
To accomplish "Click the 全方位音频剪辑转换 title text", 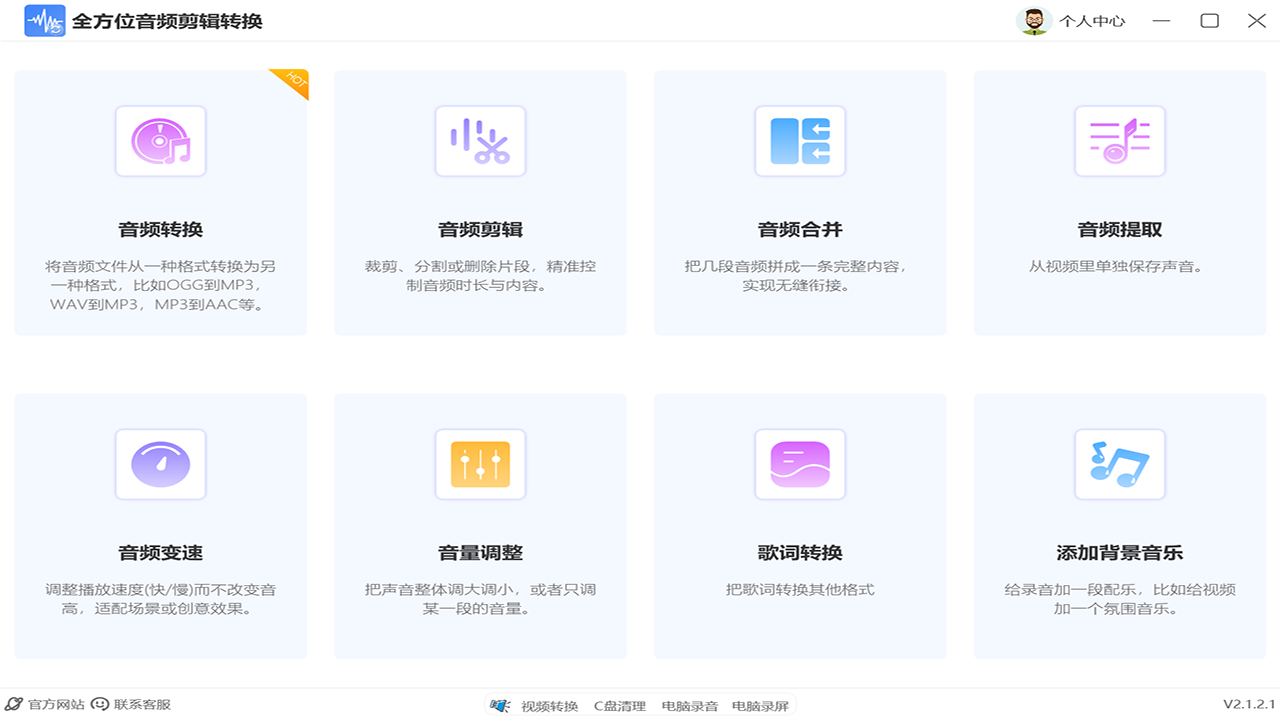I will click(x=166, y=19).
